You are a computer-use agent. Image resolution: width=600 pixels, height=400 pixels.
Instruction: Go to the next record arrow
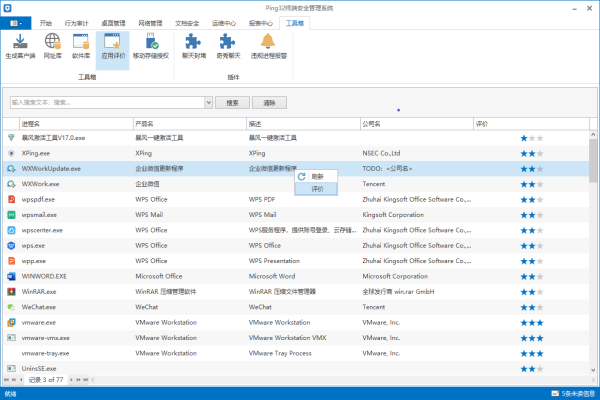coord(71,380)
